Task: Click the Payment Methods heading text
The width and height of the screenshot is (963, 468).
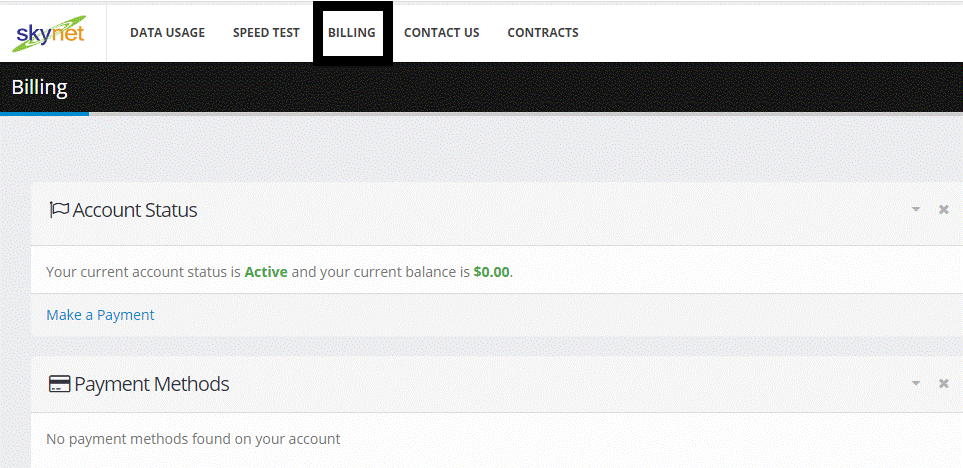Action: (152, 384)
